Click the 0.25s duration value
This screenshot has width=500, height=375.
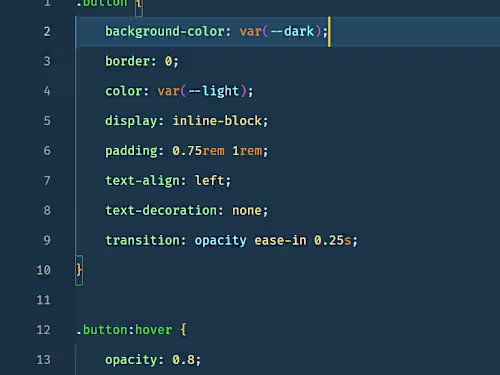coord(333,240)
